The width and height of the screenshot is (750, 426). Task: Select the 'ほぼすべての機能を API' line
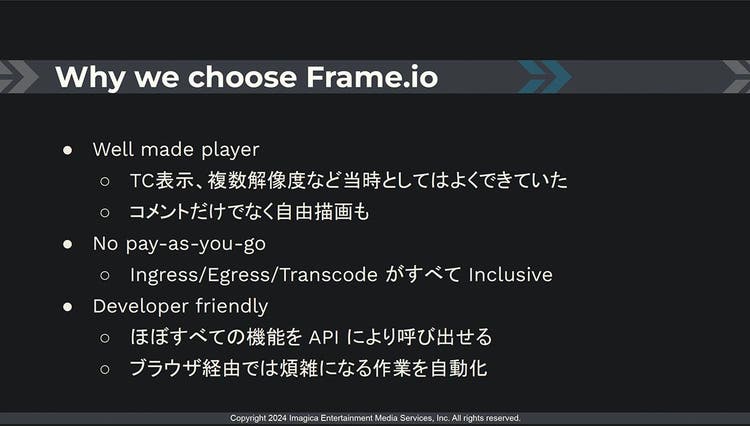[311, 337]
